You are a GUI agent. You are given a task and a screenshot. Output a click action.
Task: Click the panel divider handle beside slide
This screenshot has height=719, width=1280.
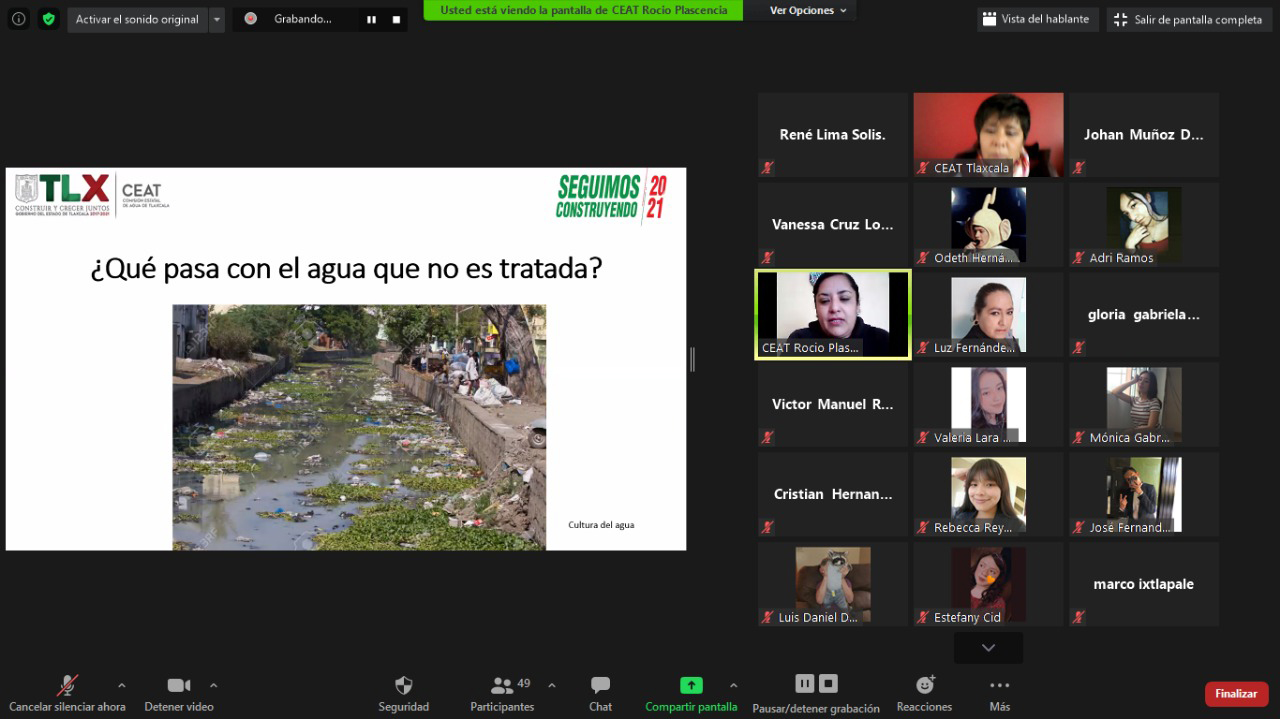[692, 359]
